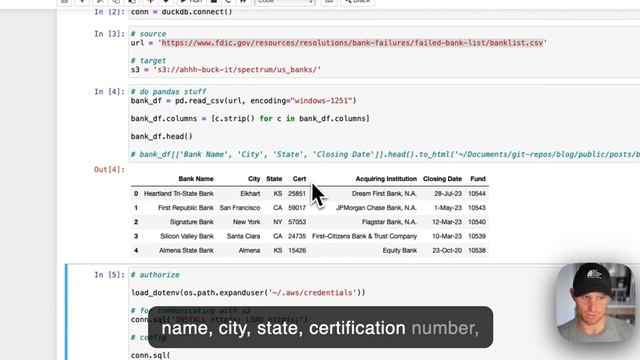
Task: Click the commented to_html line
Action: [x=385, y=154]
